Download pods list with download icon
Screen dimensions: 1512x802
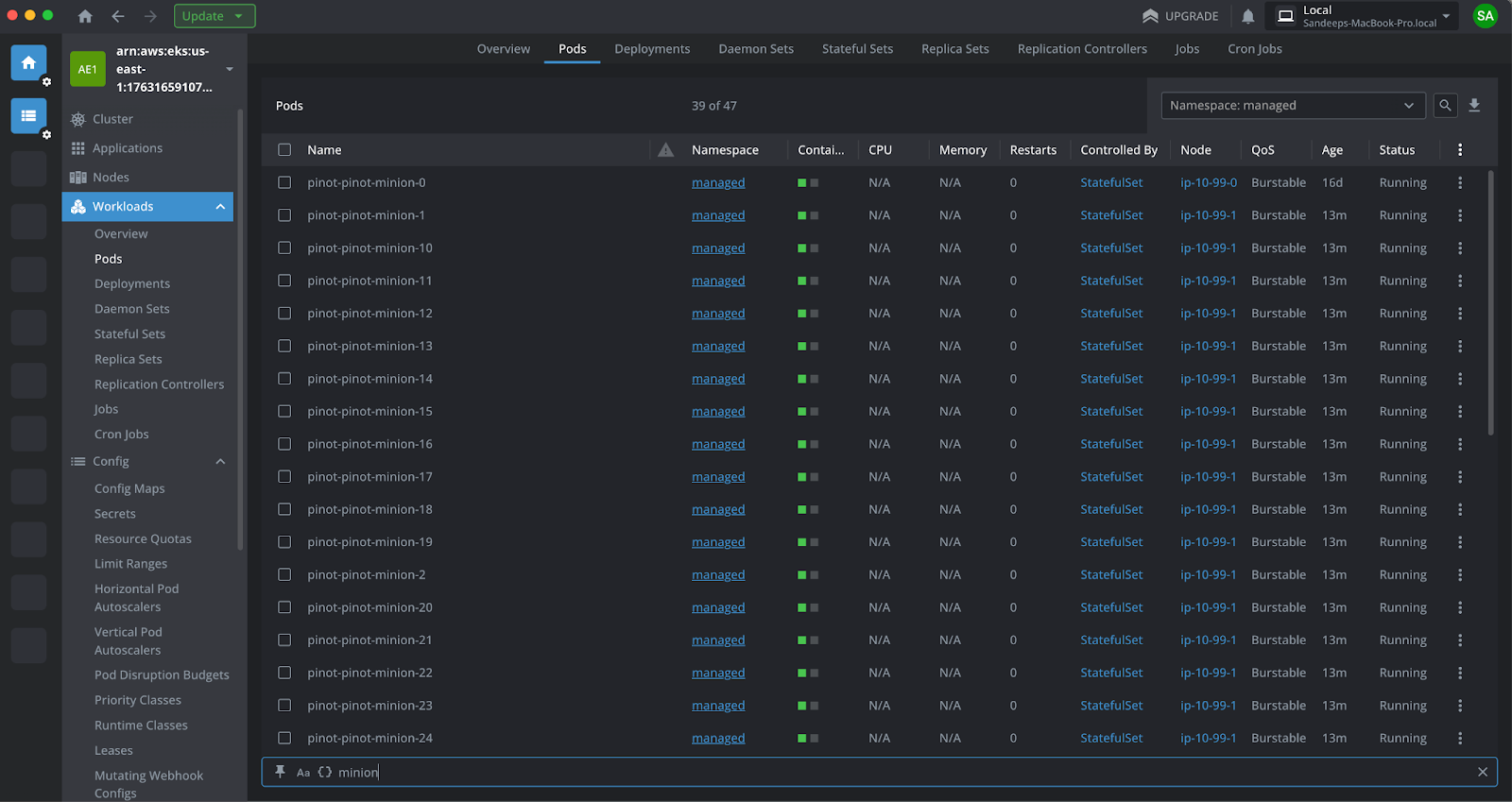point(1474,106)
